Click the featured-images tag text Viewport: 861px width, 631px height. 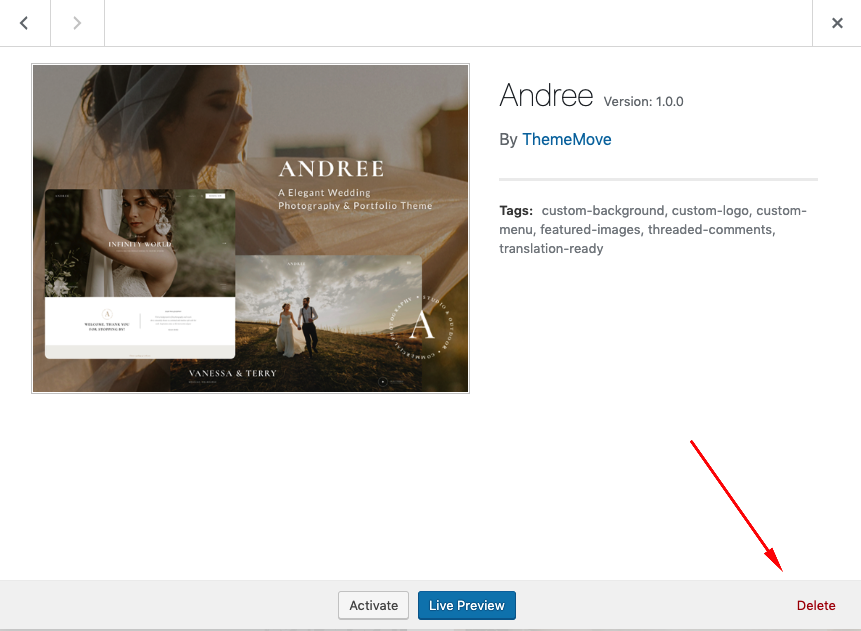[x=591, y=229]
